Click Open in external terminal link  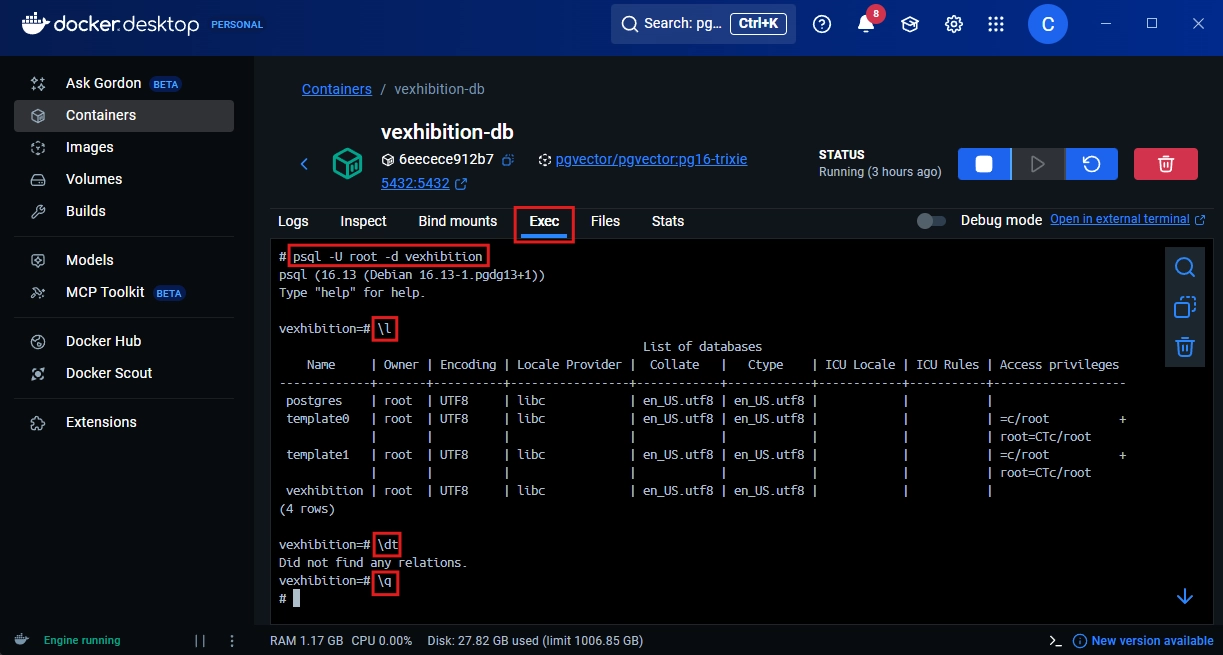click(x=1128, y=219)
